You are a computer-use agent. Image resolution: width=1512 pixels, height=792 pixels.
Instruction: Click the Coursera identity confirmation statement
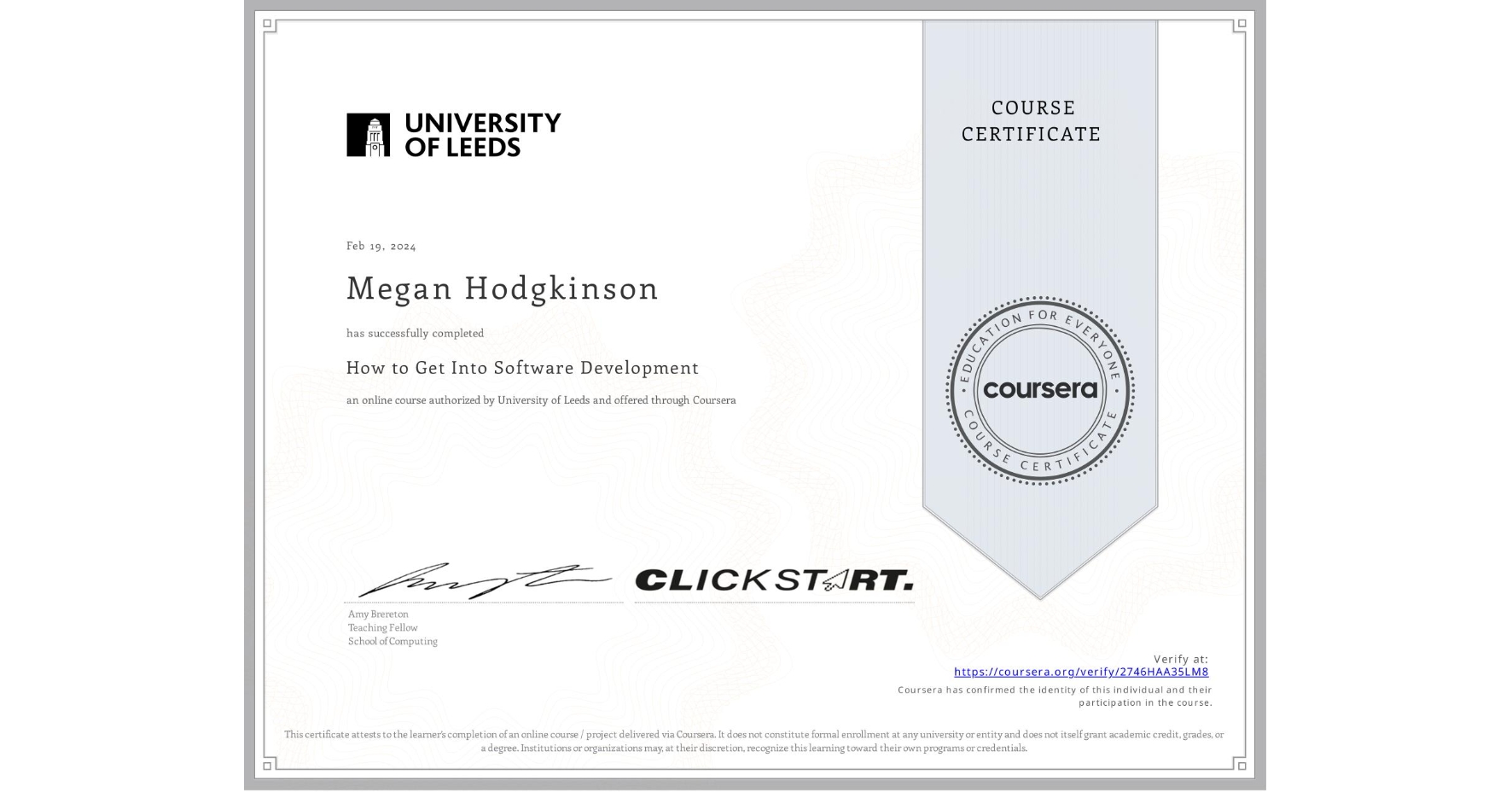(1055, 696)
